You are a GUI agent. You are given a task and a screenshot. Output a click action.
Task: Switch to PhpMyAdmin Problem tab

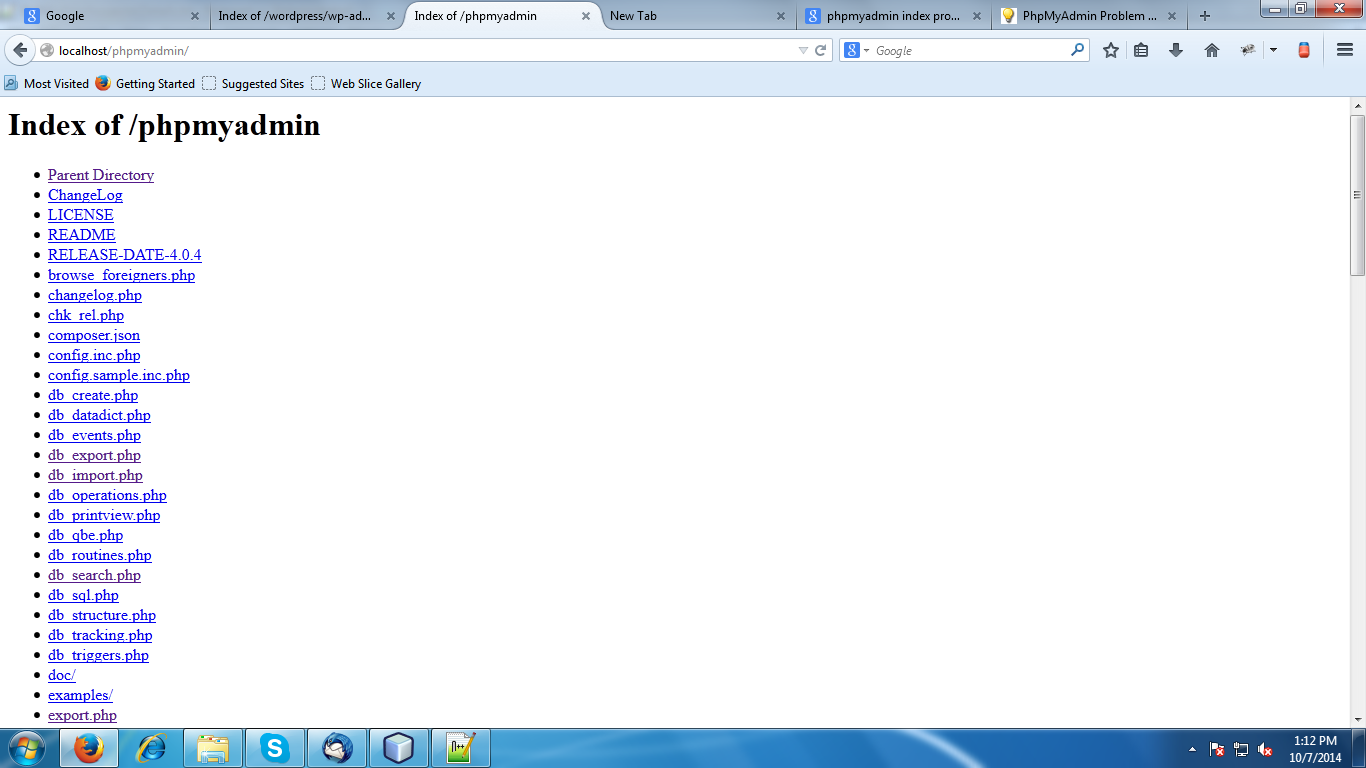pyautogui.click(x=1089, y=16)
